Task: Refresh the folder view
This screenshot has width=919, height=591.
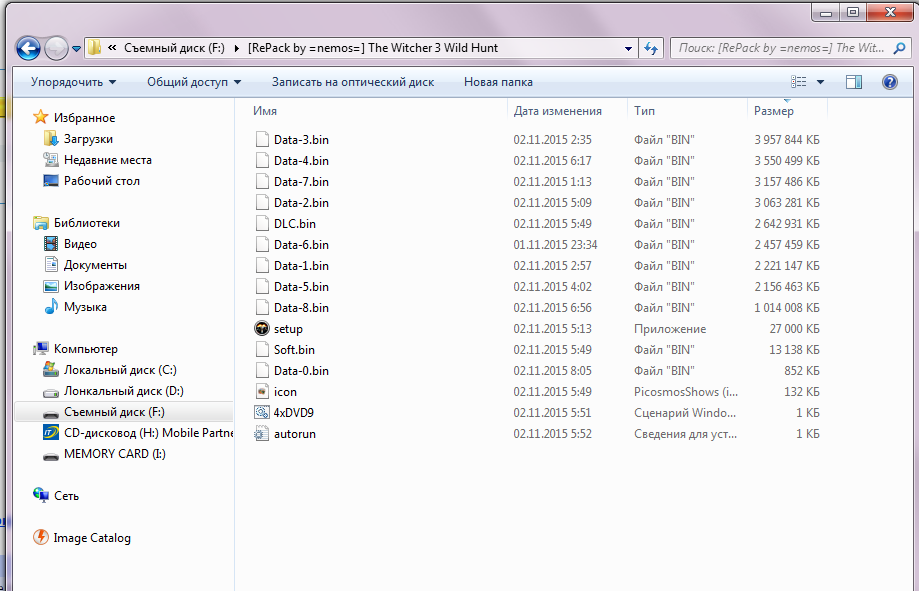Action: (x=651, y=49)
